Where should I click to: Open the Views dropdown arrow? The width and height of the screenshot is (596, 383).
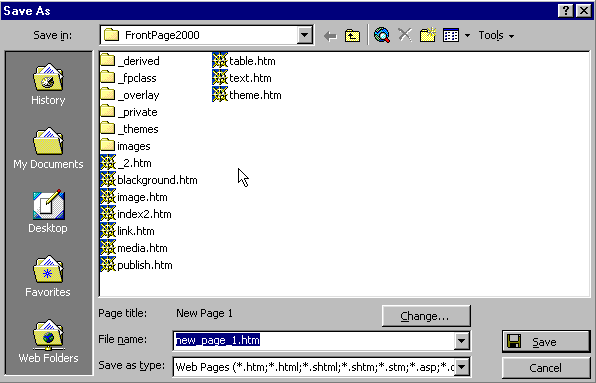[468, 36]
